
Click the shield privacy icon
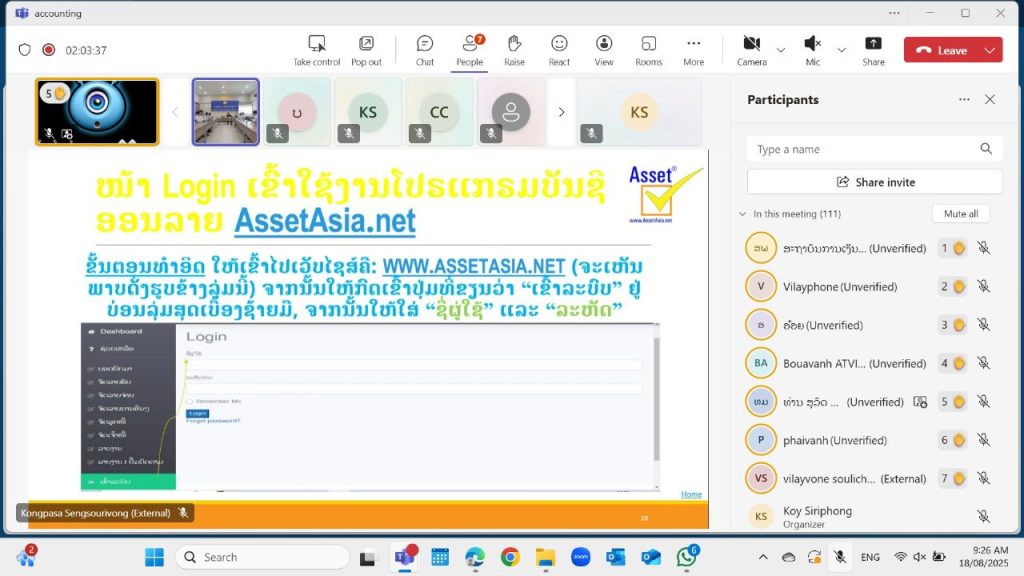25,50
